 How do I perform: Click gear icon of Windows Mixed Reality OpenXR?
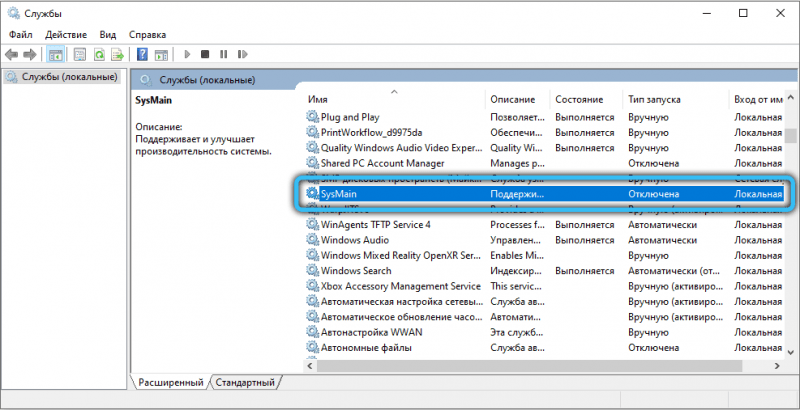[312, 255]
